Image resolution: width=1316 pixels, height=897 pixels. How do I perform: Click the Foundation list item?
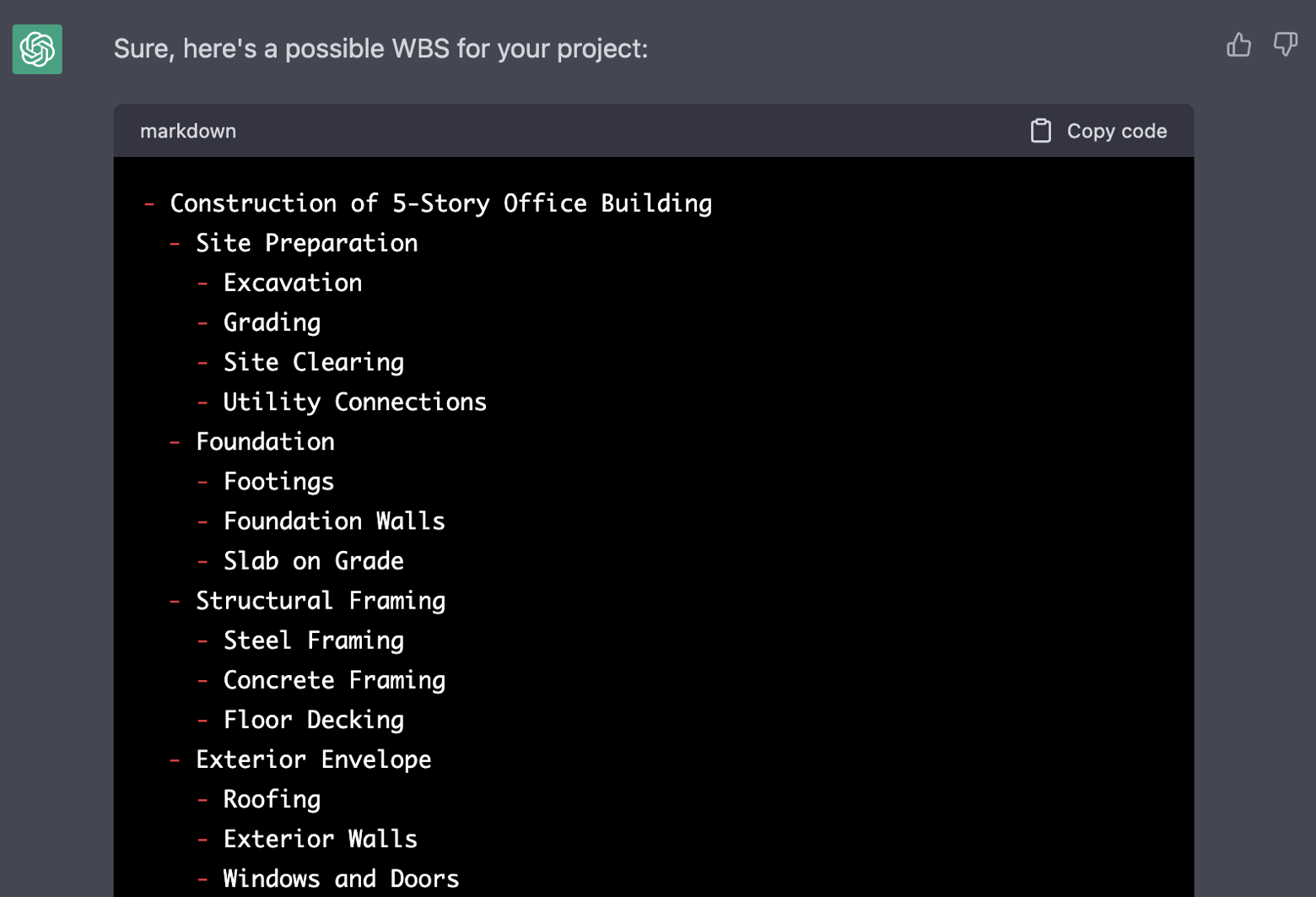tap(265, 441)
